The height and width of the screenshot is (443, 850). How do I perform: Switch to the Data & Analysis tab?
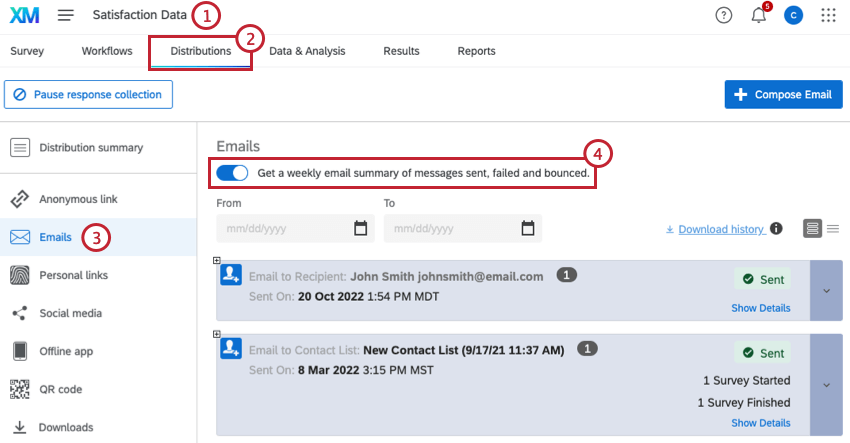307,51
